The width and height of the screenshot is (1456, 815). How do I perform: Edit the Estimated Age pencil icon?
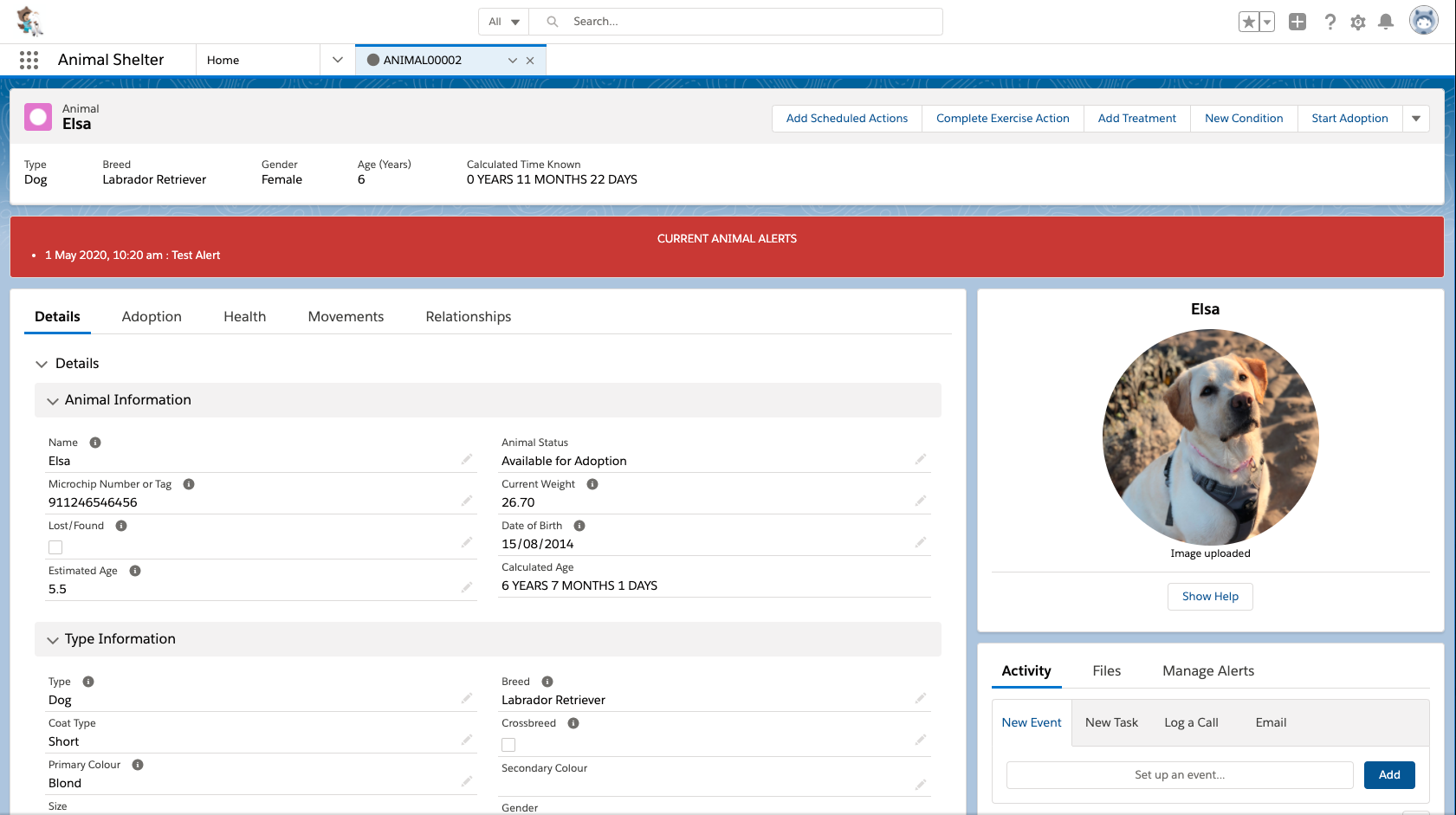[x=467, y=587]
